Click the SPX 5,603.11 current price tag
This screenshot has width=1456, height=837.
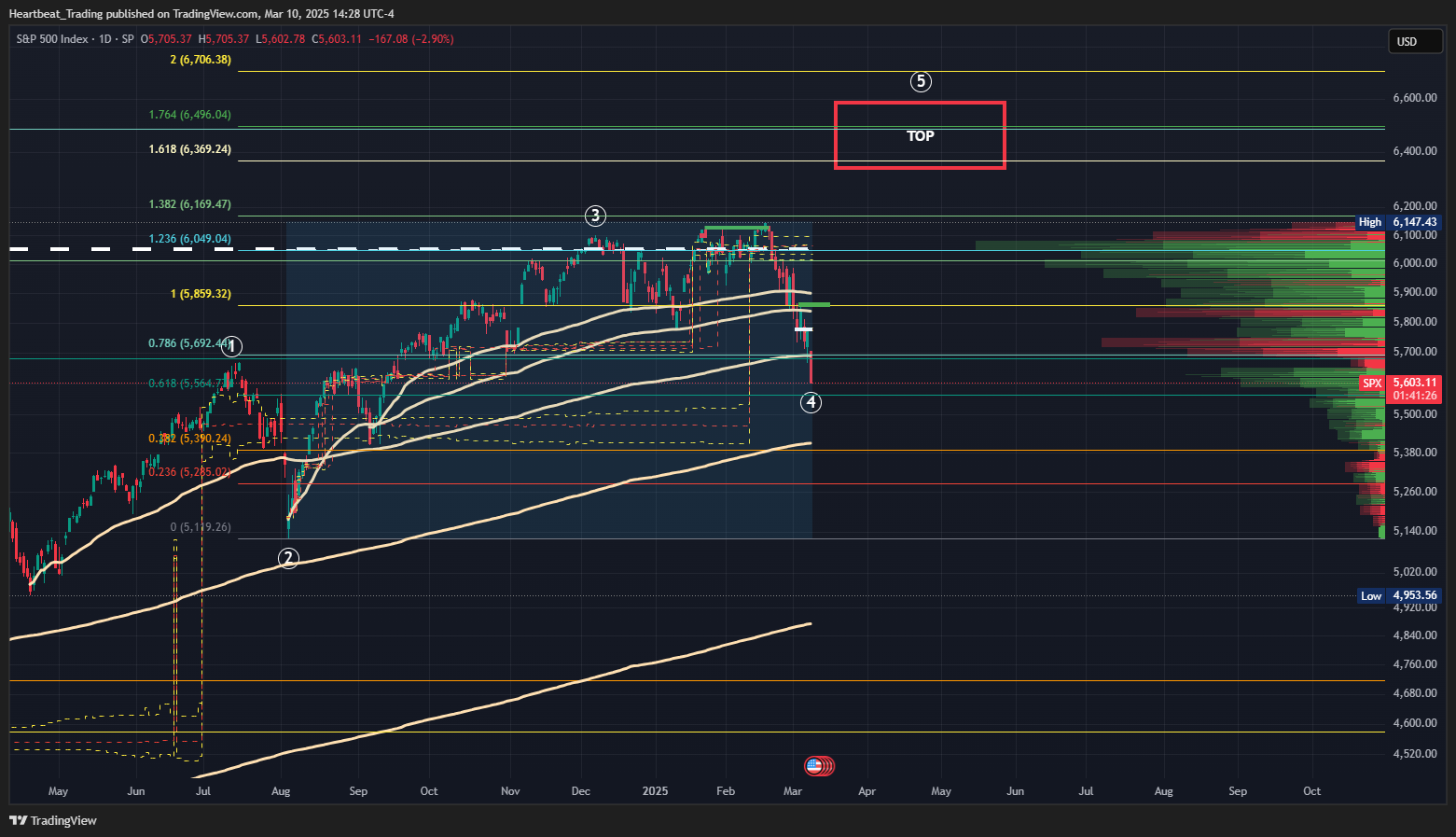pyautogui.click(x=1400, y=389)
